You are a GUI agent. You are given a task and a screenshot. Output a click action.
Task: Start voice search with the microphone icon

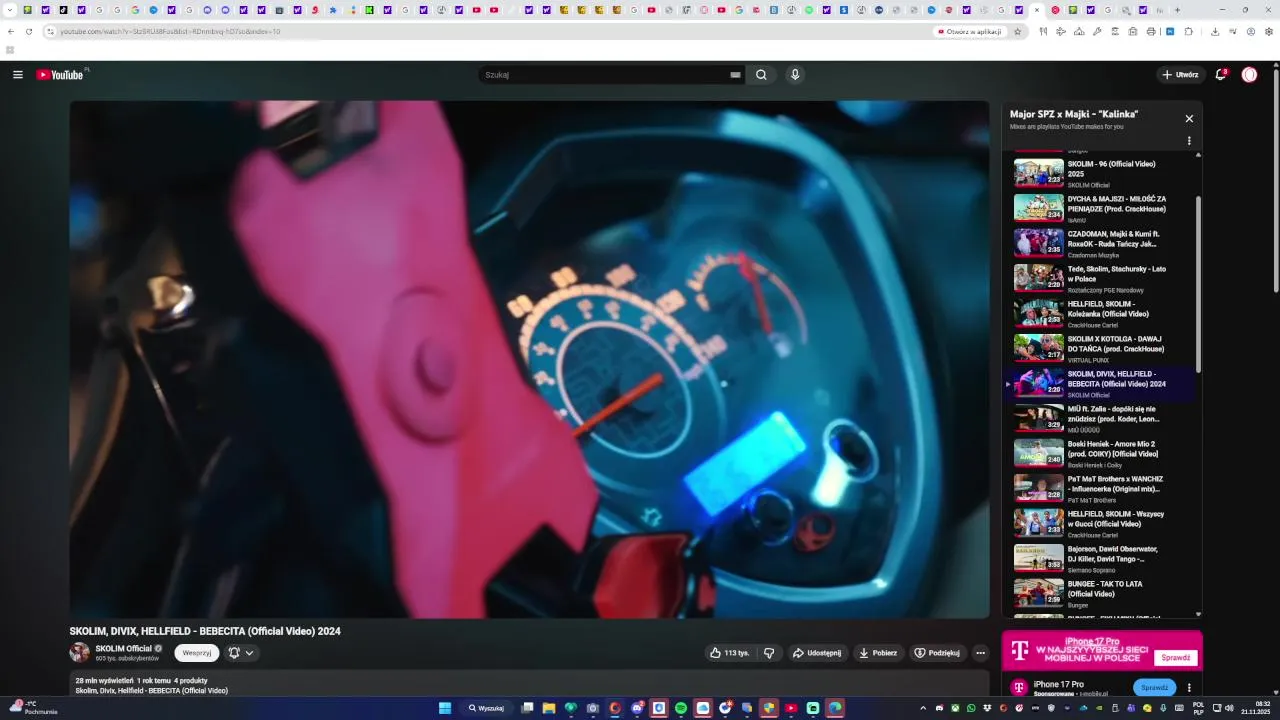795,75
